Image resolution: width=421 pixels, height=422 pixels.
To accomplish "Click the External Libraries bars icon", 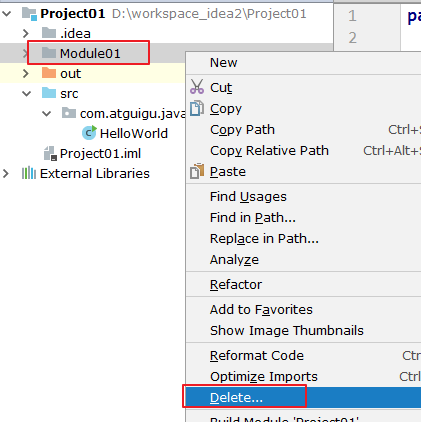I will [x=29, y=173].
